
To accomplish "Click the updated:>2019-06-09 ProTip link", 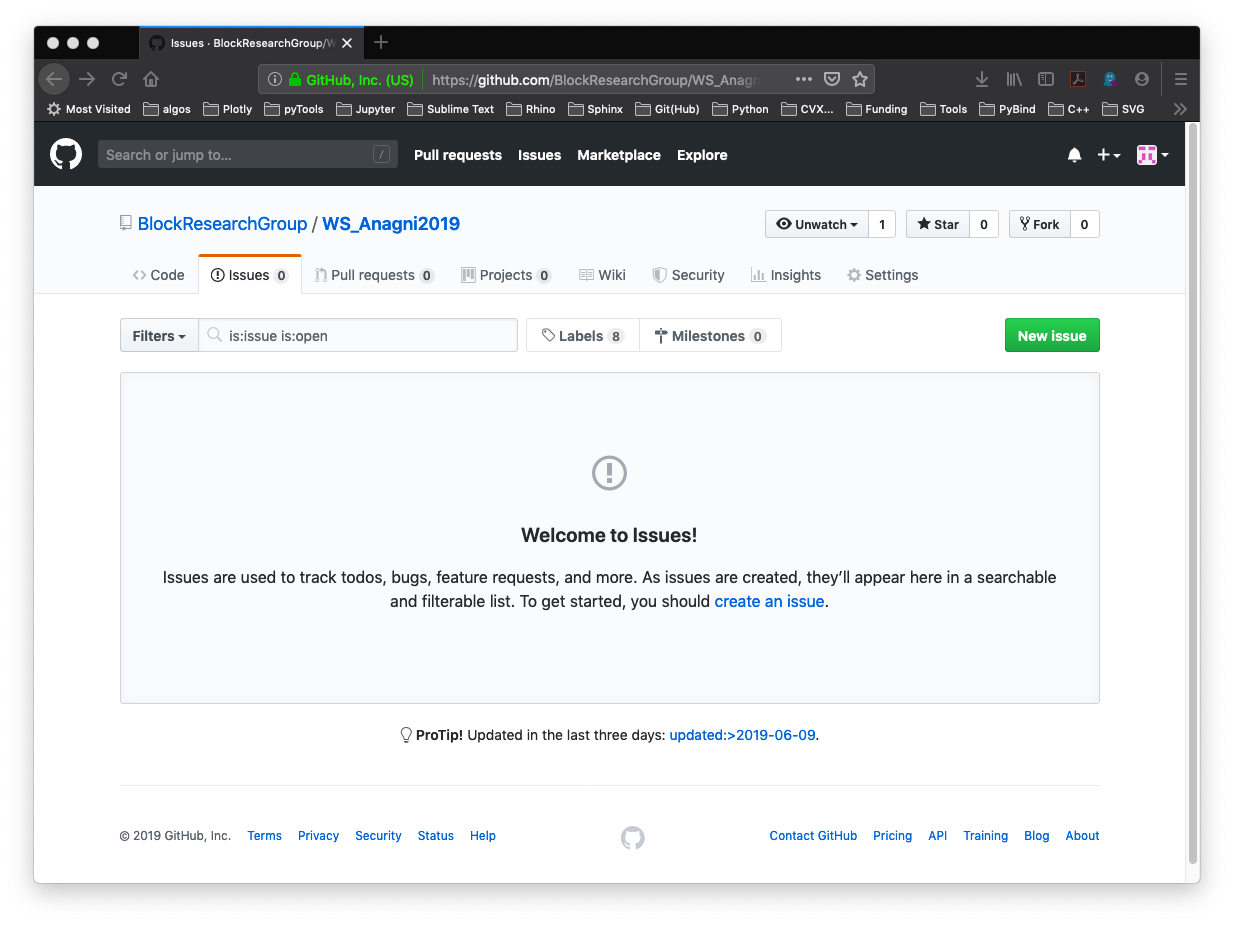I will (743, 735).
